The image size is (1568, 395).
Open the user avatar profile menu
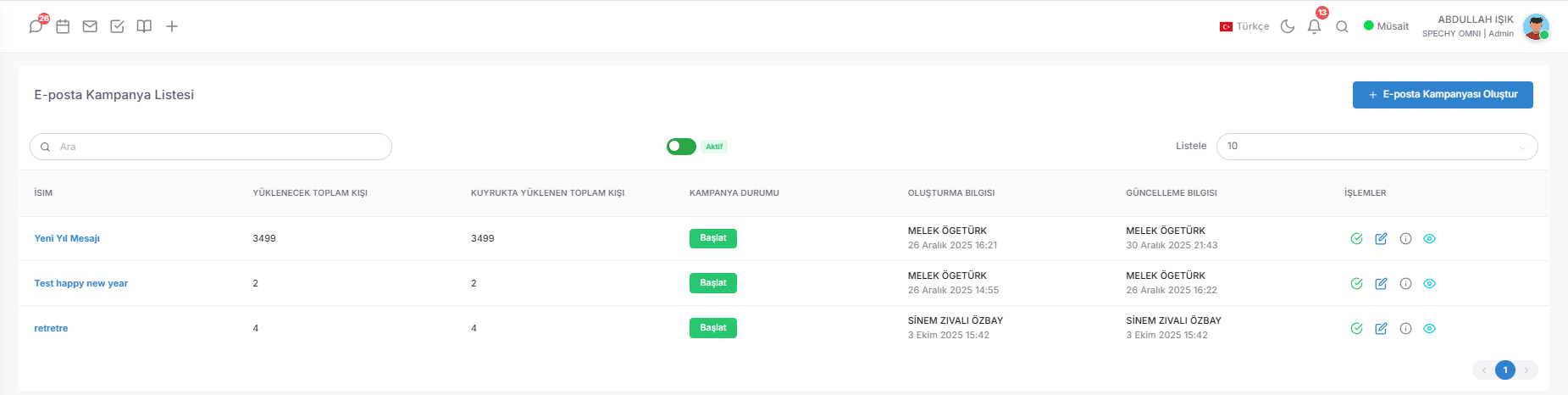click(1536, 26)
